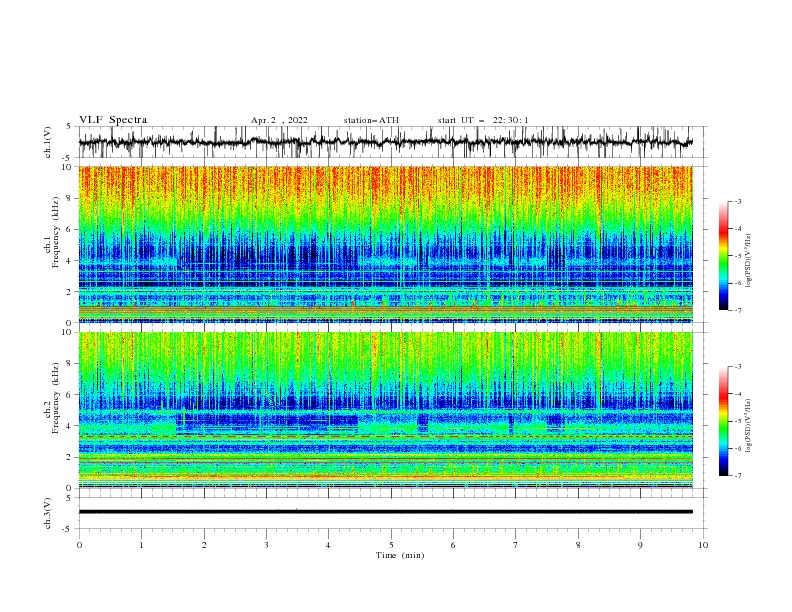Image resolution: width=792 pixels, height=612 pixels.
Task: Select the log(PSD) label next to ch.2 colorbar
Action: point(749,426)
